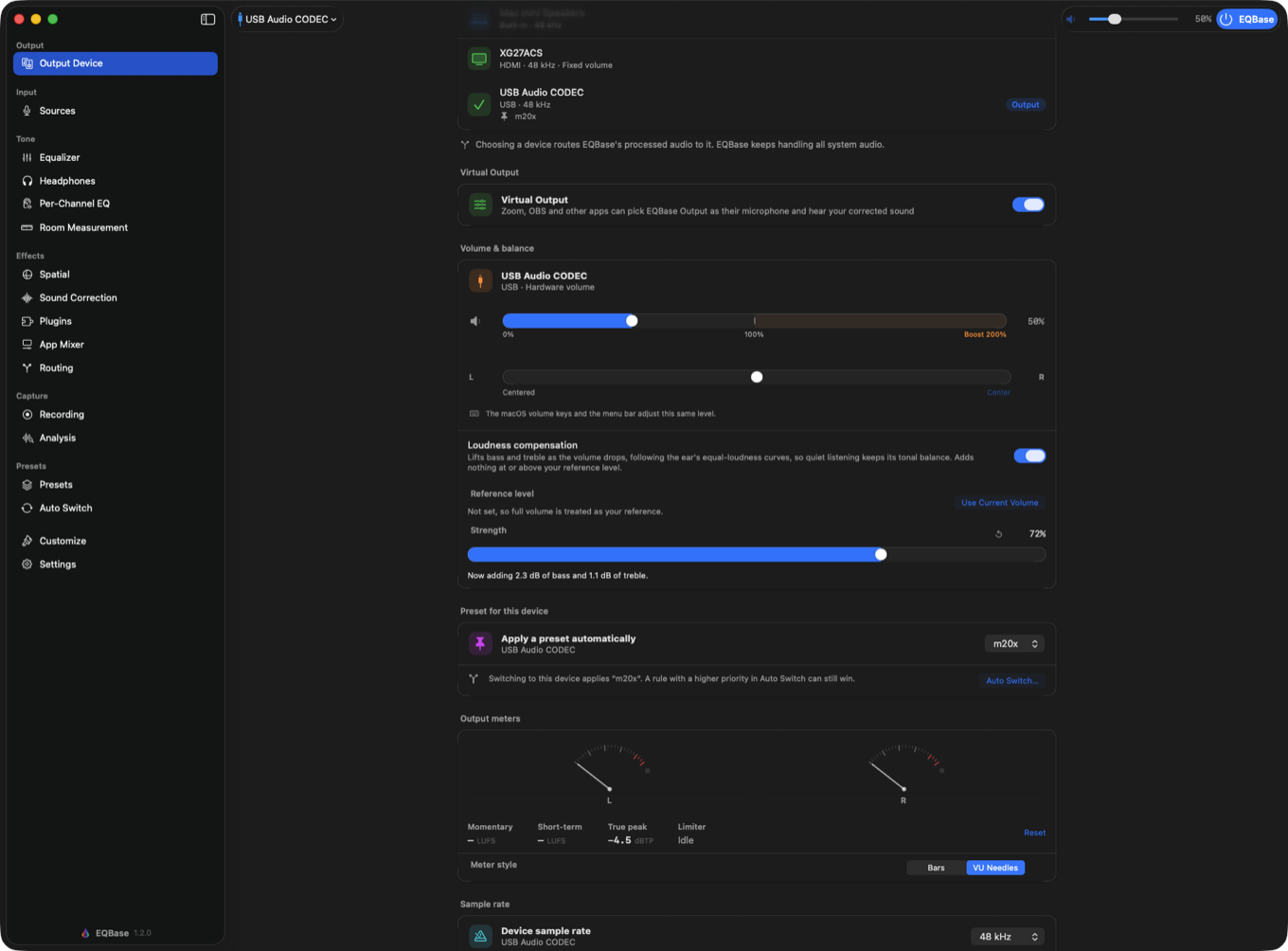The width and height of the screenshot is (1288, 951).
Task: Click the Routing fork icon in the sidebar
Action: [x=27, y=368]
